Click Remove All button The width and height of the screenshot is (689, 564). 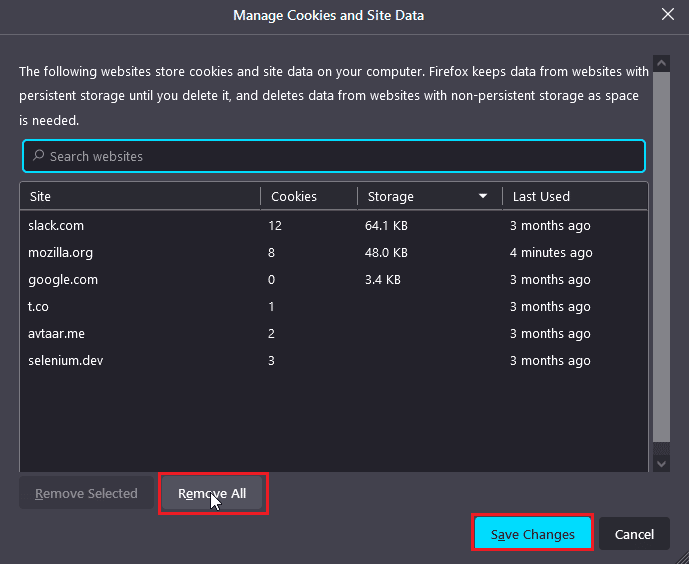tap(212, 493)
